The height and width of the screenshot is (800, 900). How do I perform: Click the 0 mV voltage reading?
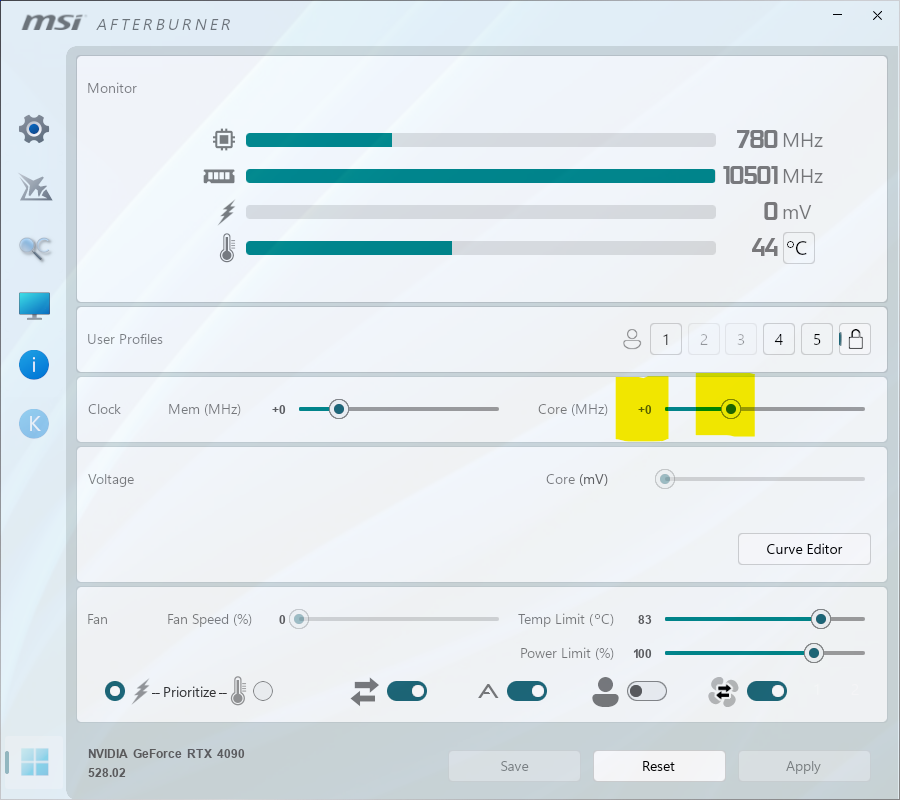click(x=787, y=212)
